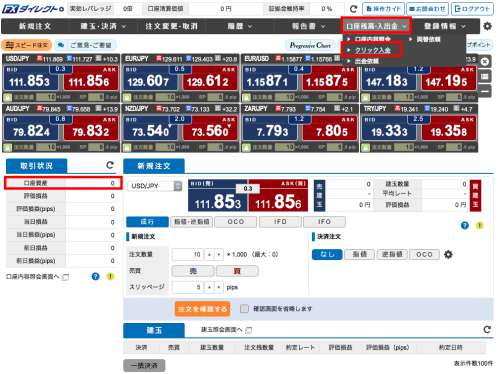Screen dimensions: 500x374
Task: Open help icon in 新規注文 order form
Action: tap(465, 226)
